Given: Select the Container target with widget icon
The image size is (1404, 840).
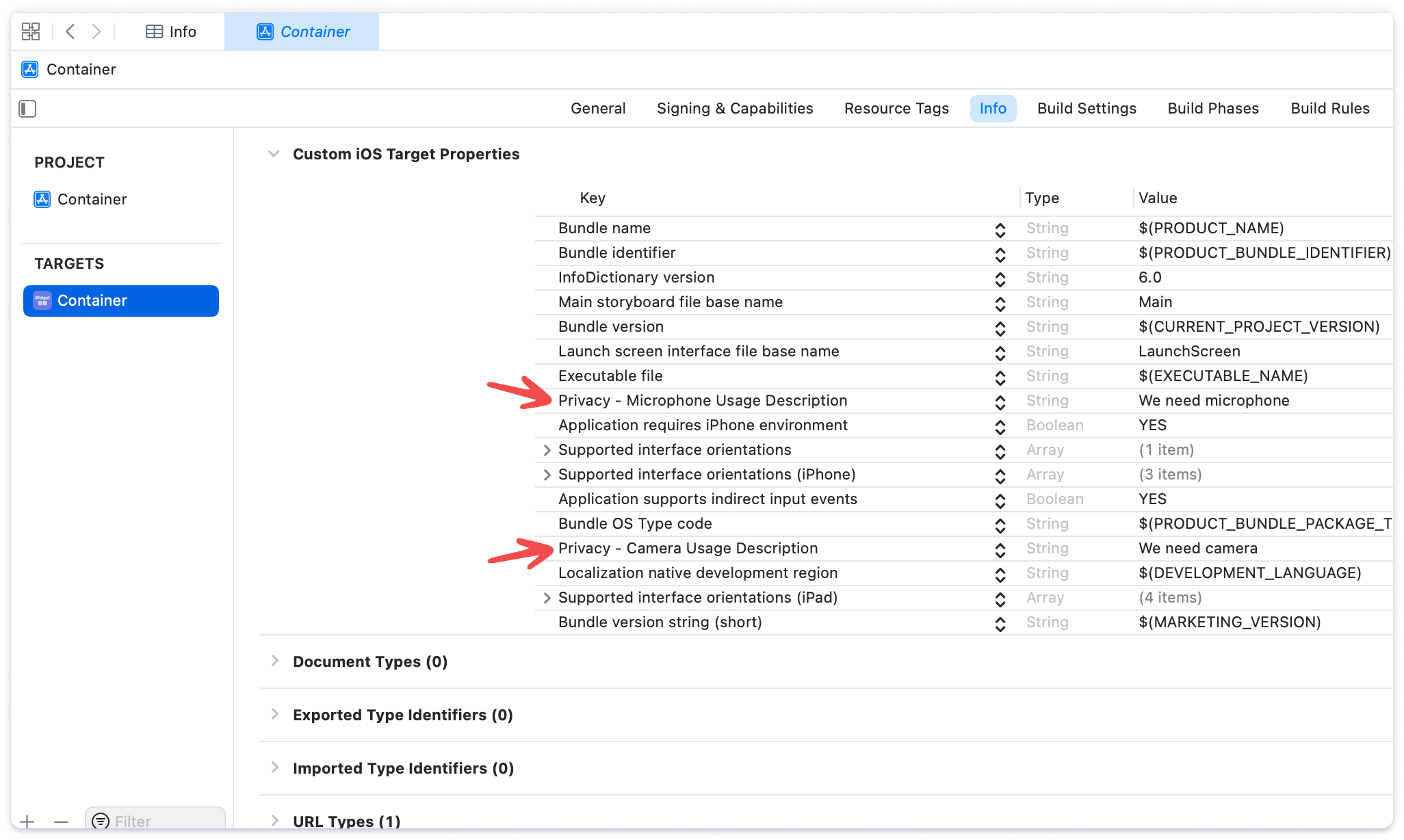Looking at the screenshot, I should click(120, 300).
